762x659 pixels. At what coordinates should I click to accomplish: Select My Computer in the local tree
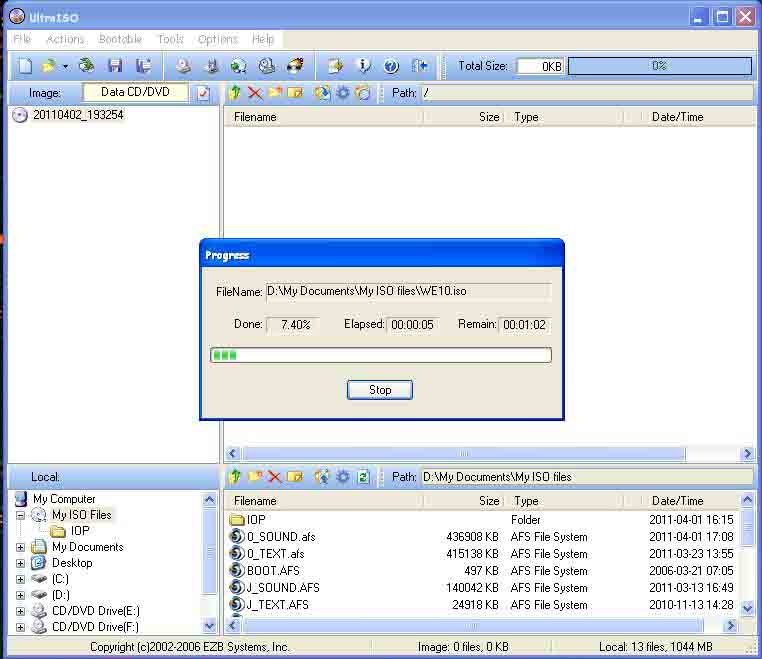click(64, 499)
